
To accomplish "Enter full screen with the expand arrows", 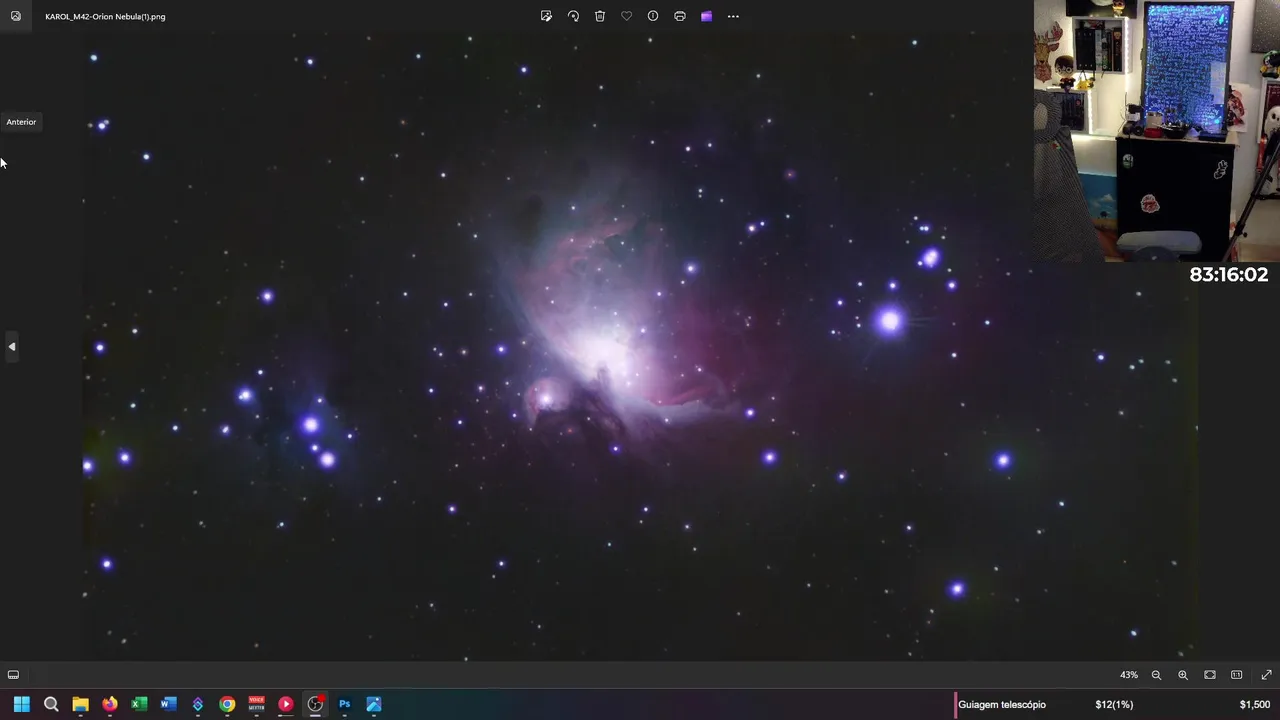I will pos(1266,675).
